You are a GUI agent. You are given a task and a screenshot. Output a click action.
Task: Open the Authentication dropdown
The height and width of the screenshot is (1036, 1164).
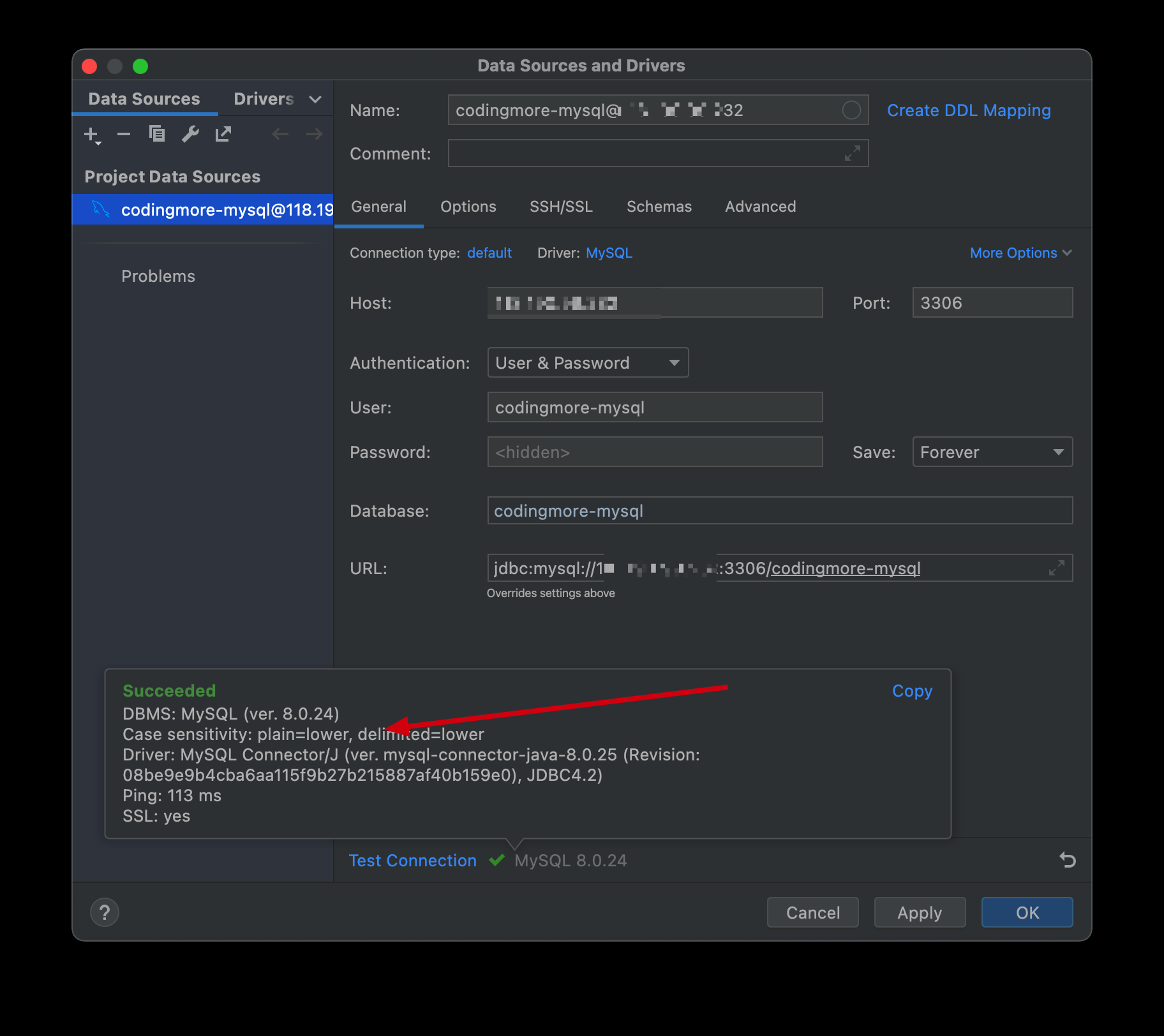pyautogui.click(x=588, y=363)
